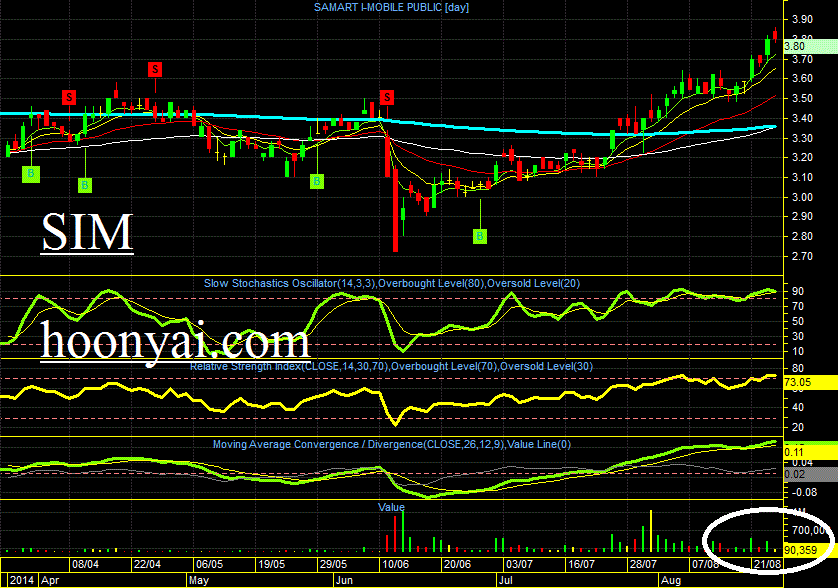Click the 10 level on the stochastics axis

(798, 351)
